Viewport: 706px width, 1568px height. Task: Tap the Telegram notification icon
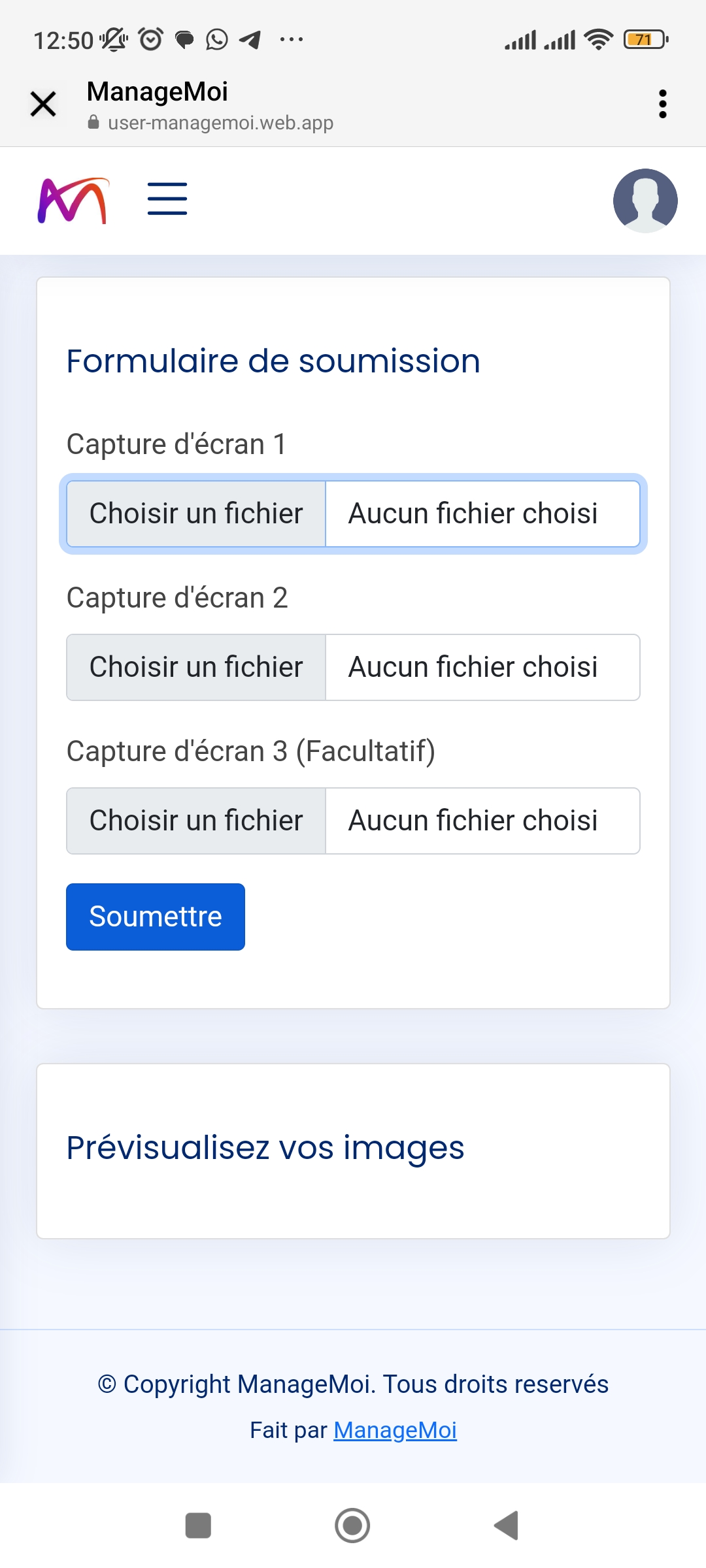(x=250, y=40)
